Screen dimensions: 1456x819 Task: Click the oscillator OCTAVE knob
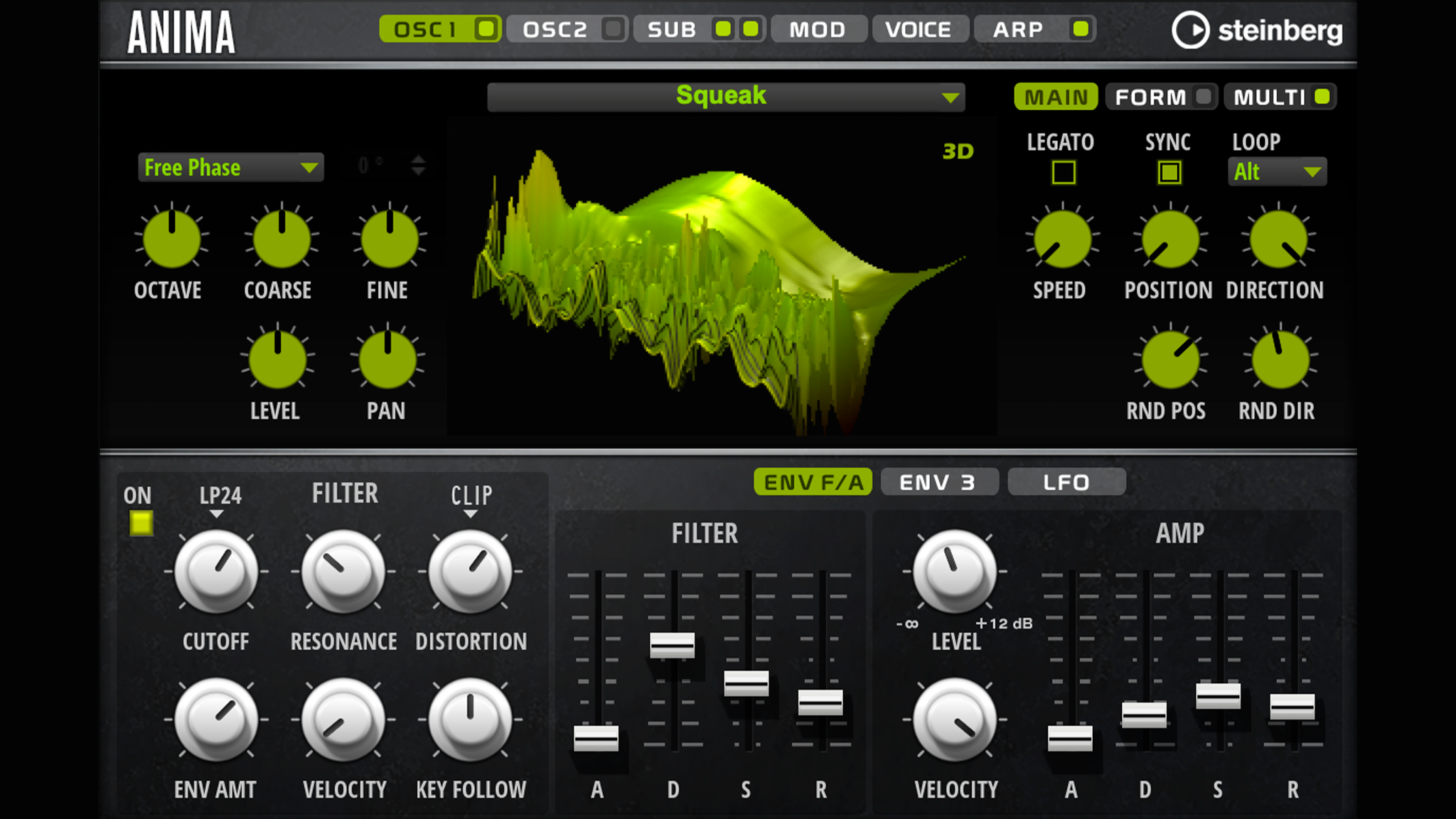pos(171,239)
